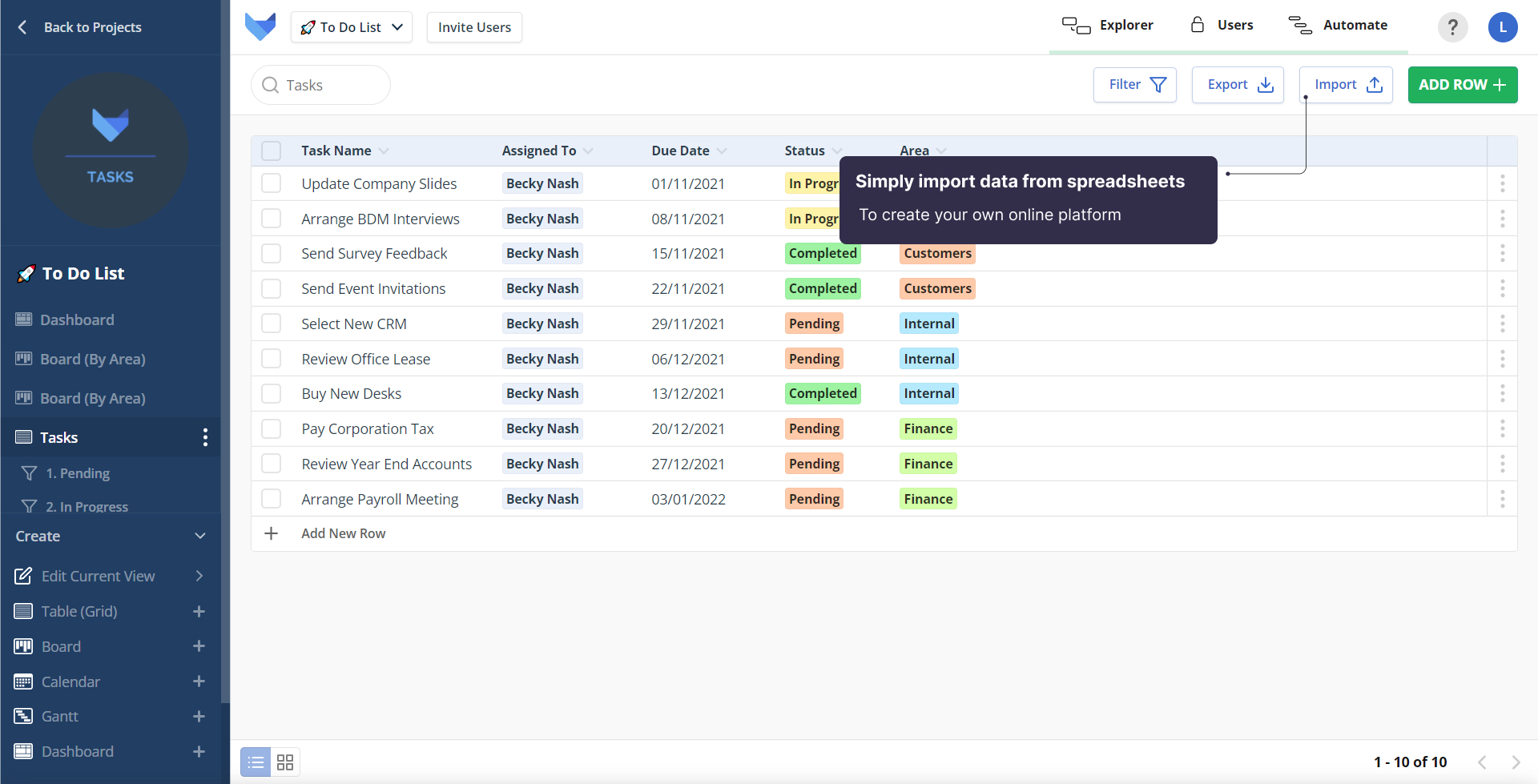Add a new Table (Grid) view with plus
Screen dimensions: 1538x784
pos(199,611)
